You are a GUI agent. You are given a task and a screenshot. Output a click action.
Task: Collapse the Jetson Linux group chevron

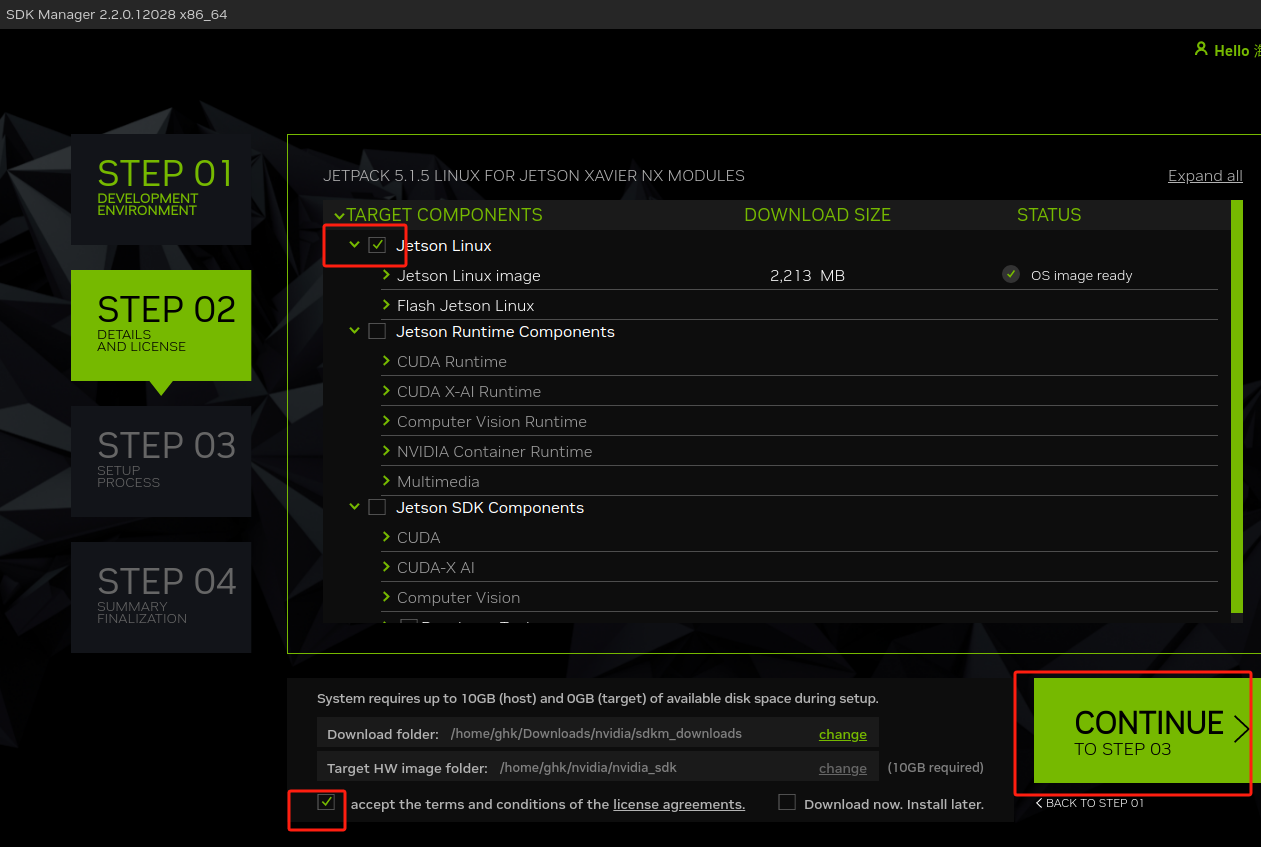(x=354, y=244)
